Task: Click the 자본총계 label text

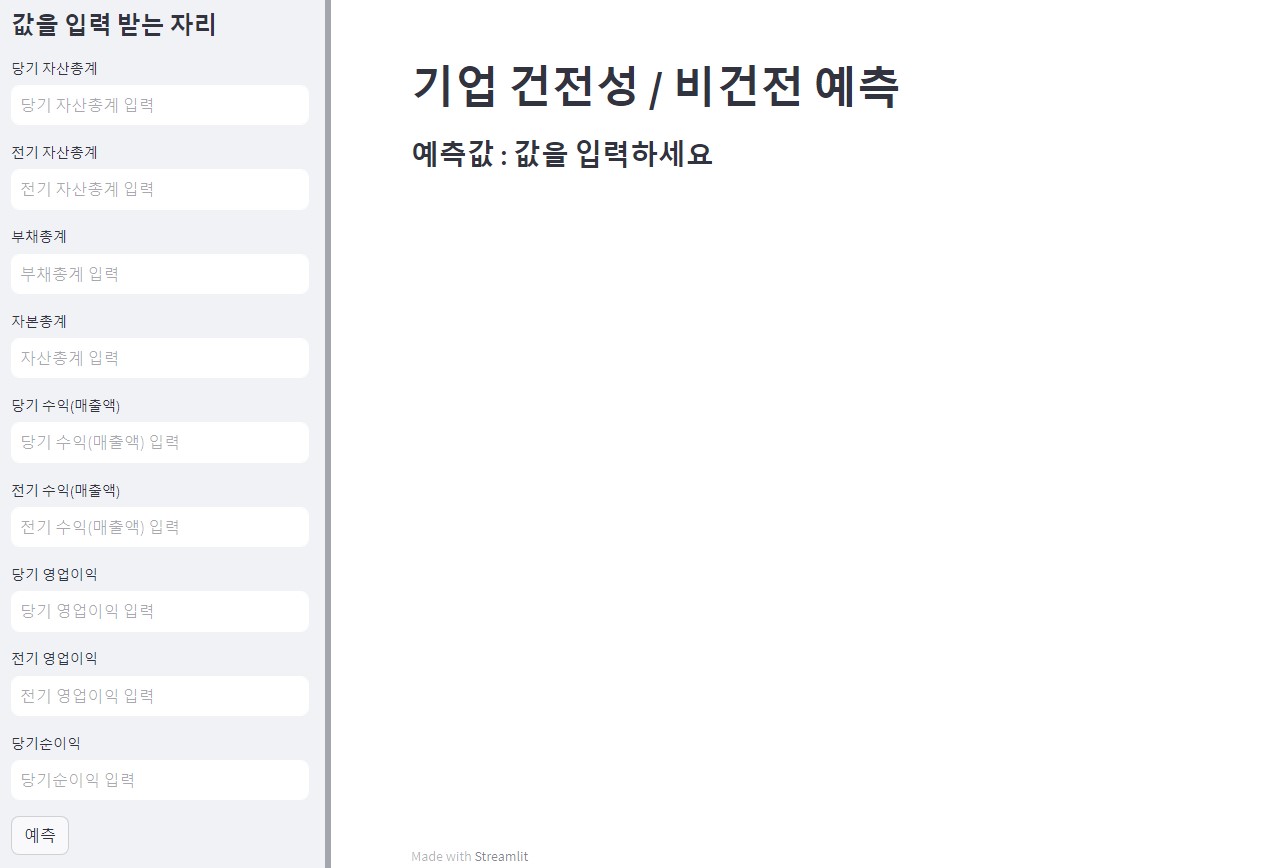Action: click(39, 321)
